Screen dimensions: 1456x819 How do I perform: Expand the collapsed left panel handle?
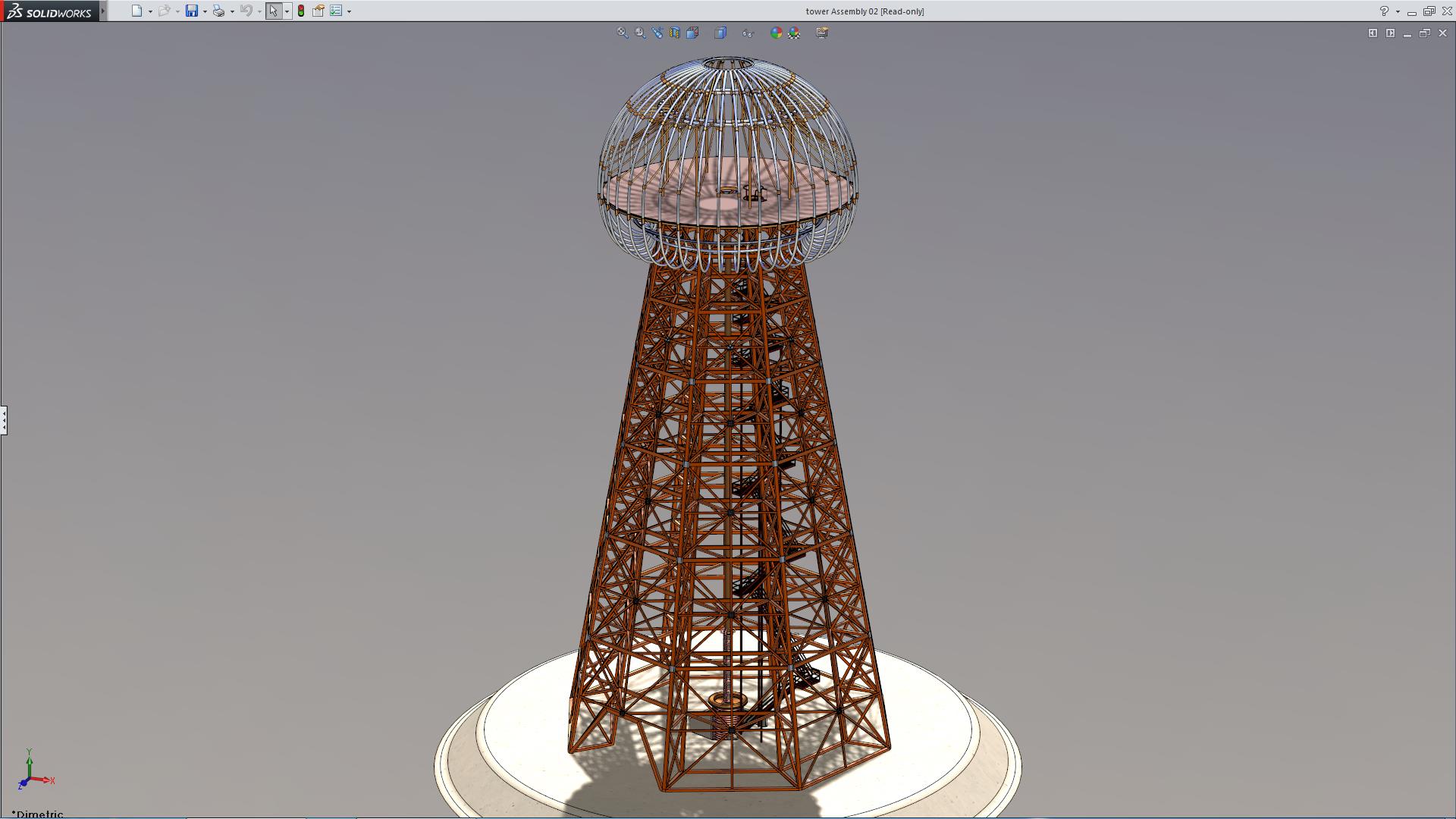pos(4,419)
